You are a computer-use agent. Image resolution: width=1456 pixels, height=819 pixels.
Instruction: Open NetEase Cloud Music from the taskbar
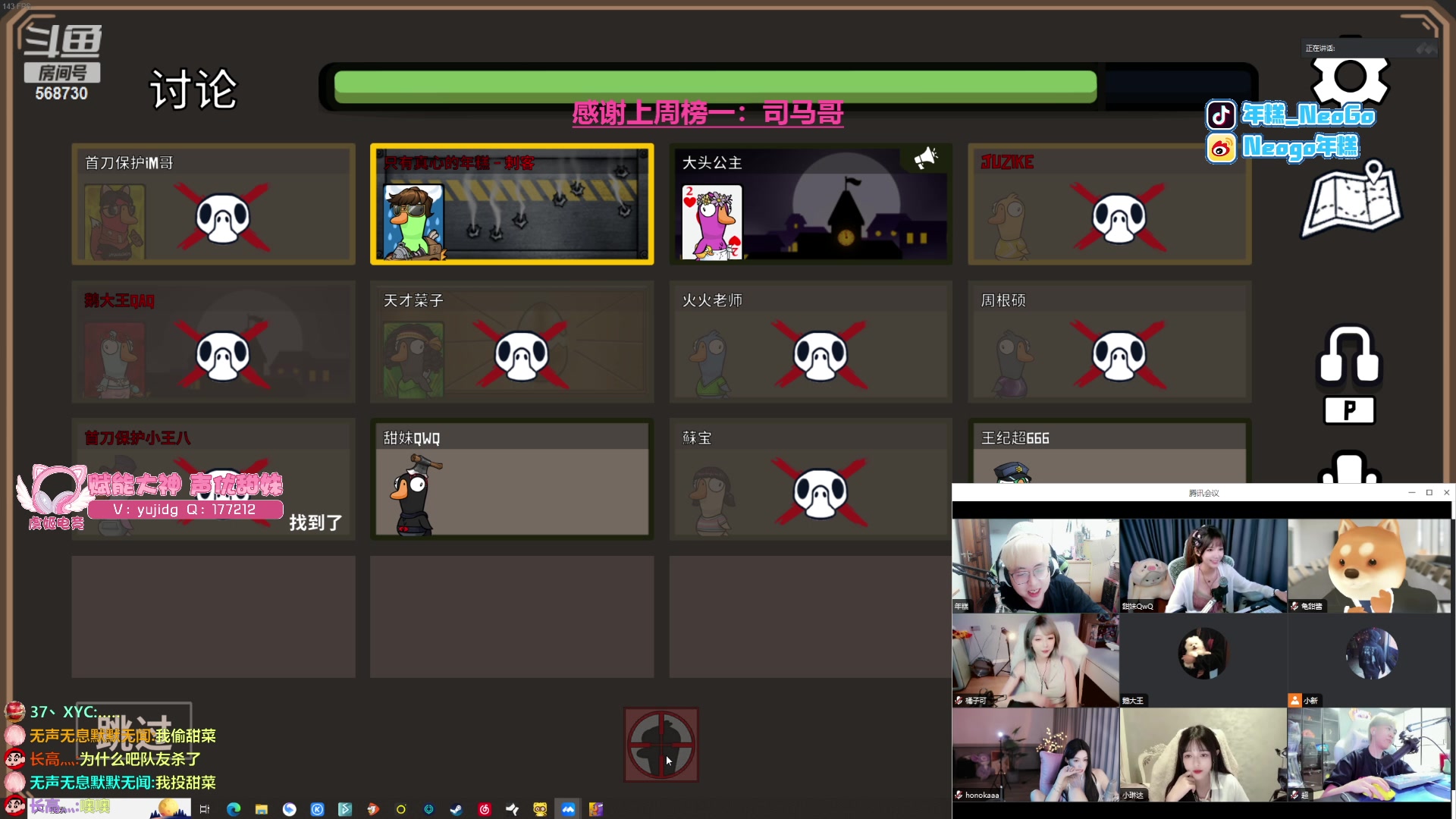point(485,809)
